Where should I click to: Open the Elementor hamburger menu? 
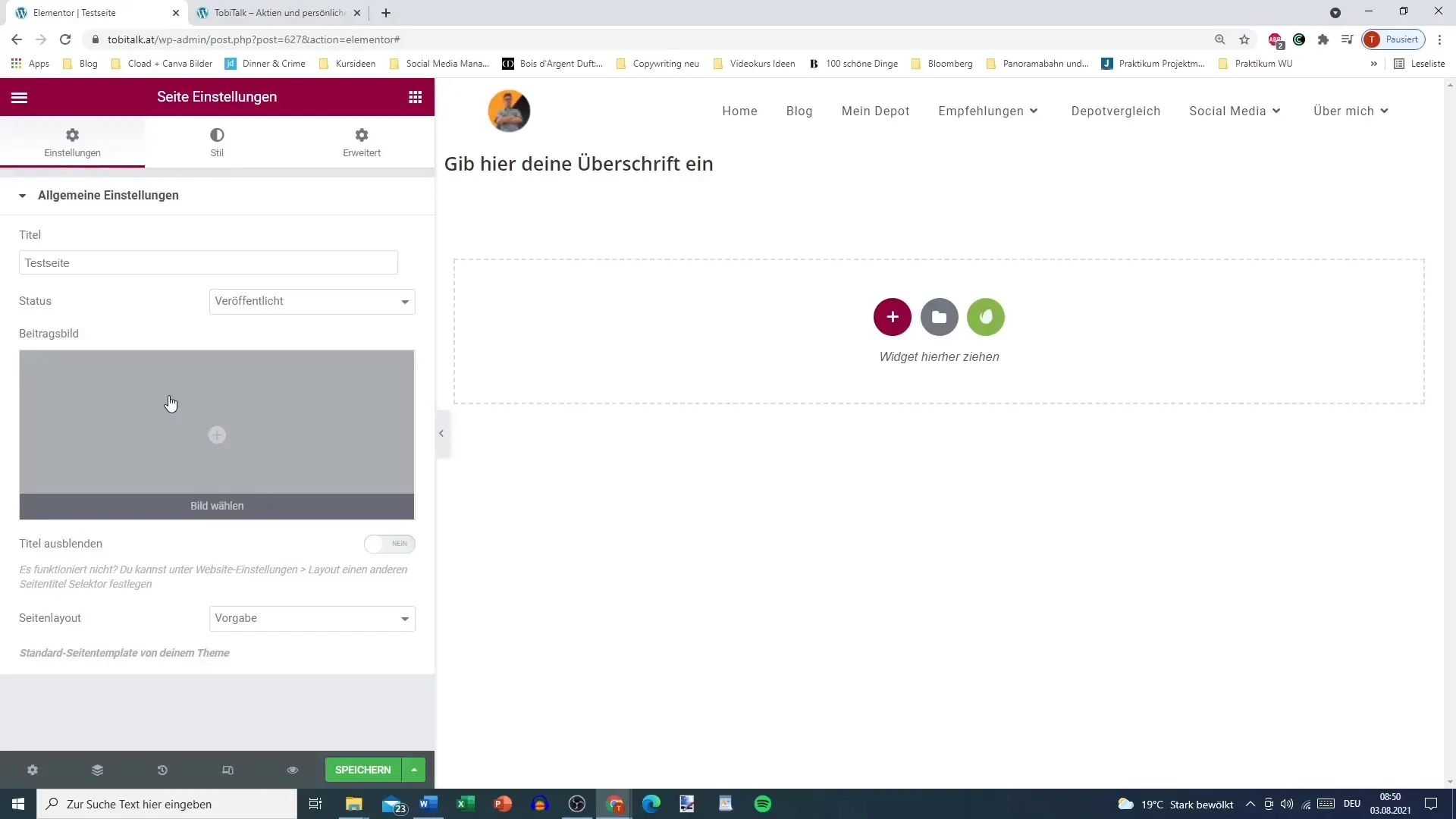20,97
